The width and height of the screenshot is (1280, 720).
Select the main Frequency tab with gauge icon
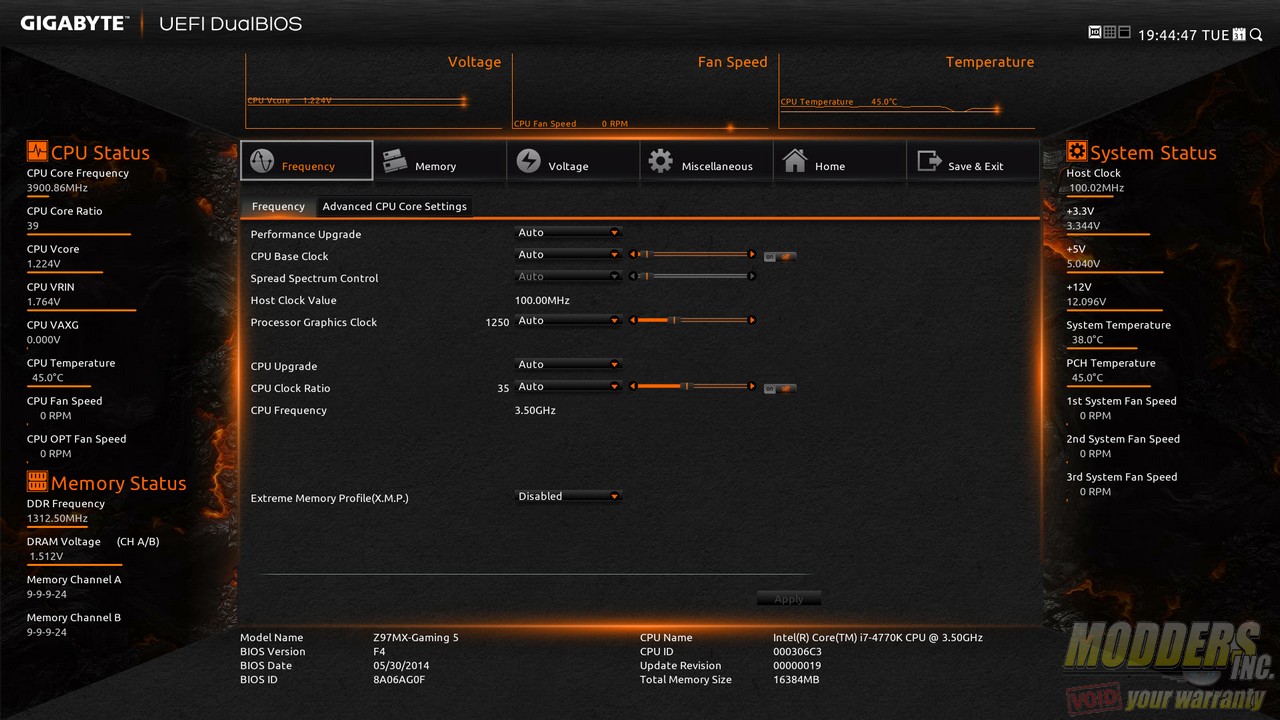pyautogui.click(x=307, y=161)
